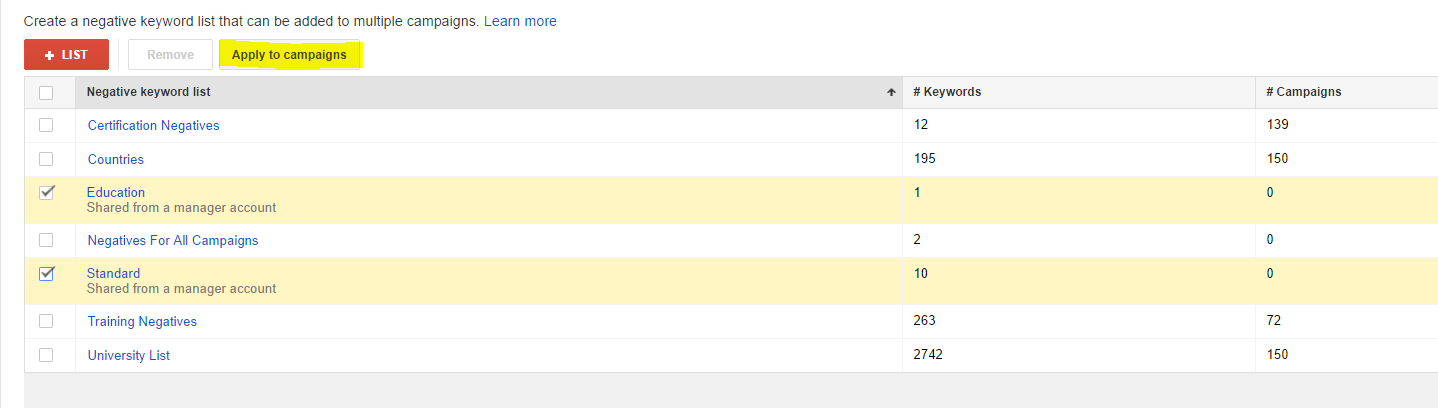Uncheck the Education row checkbox
Image resolution: width=1438 pixels, height=408 pixels.
46,193
